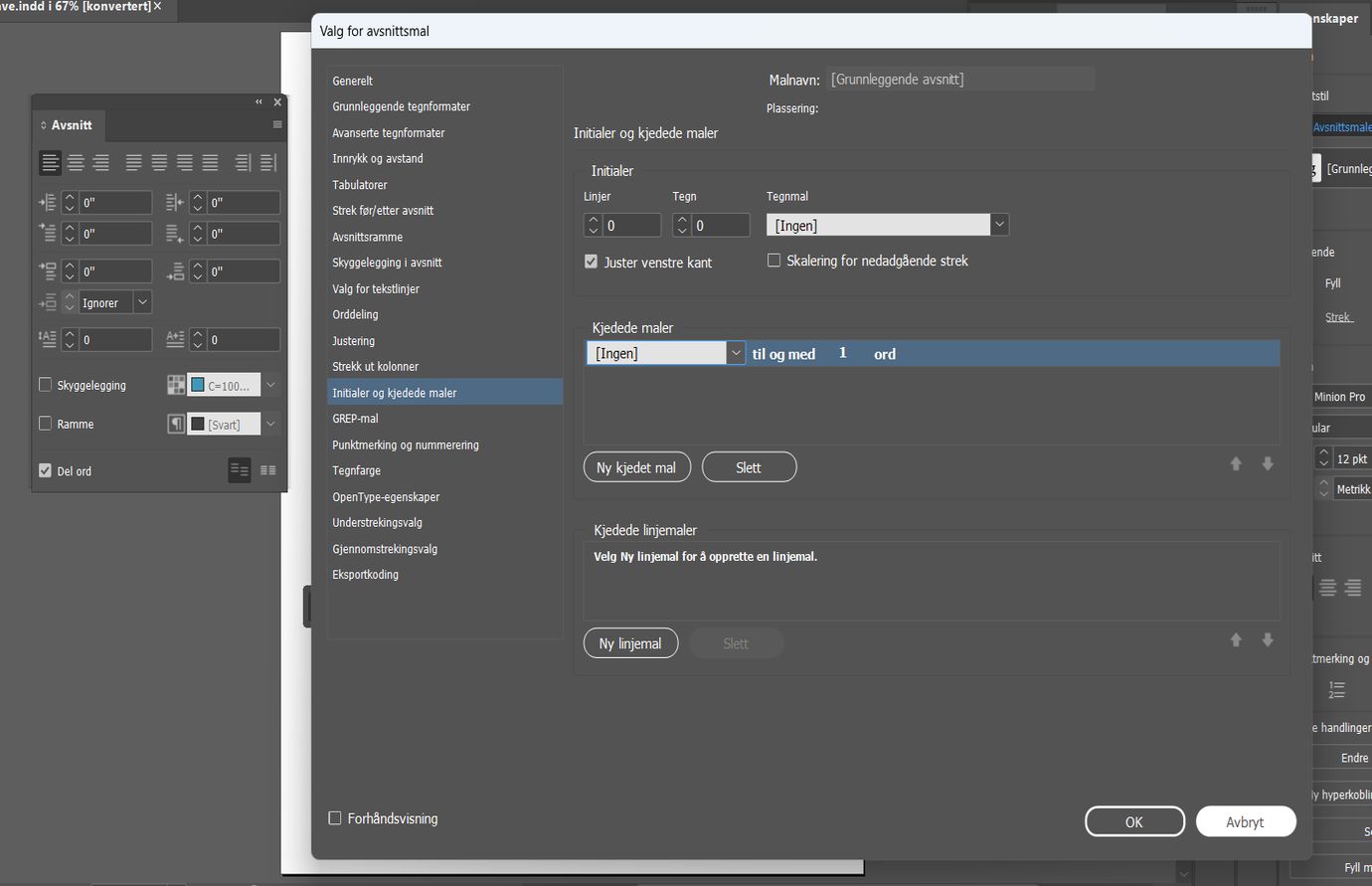Move chained style up in Kjedede maler
The height and width of the screenshot is (886, 1372).
click(1236, 463)
